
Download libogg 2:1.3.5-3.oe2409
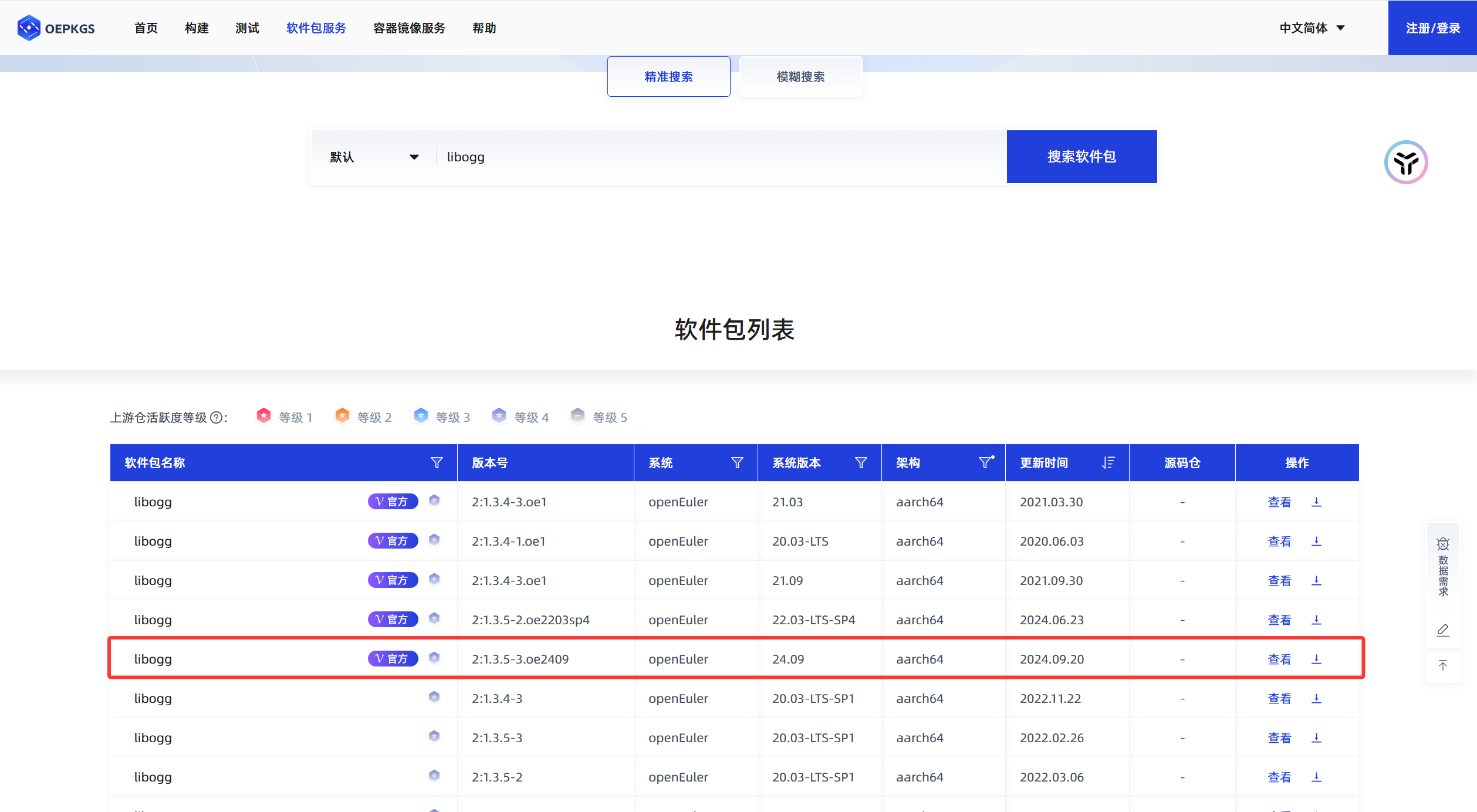[1316, 659]
